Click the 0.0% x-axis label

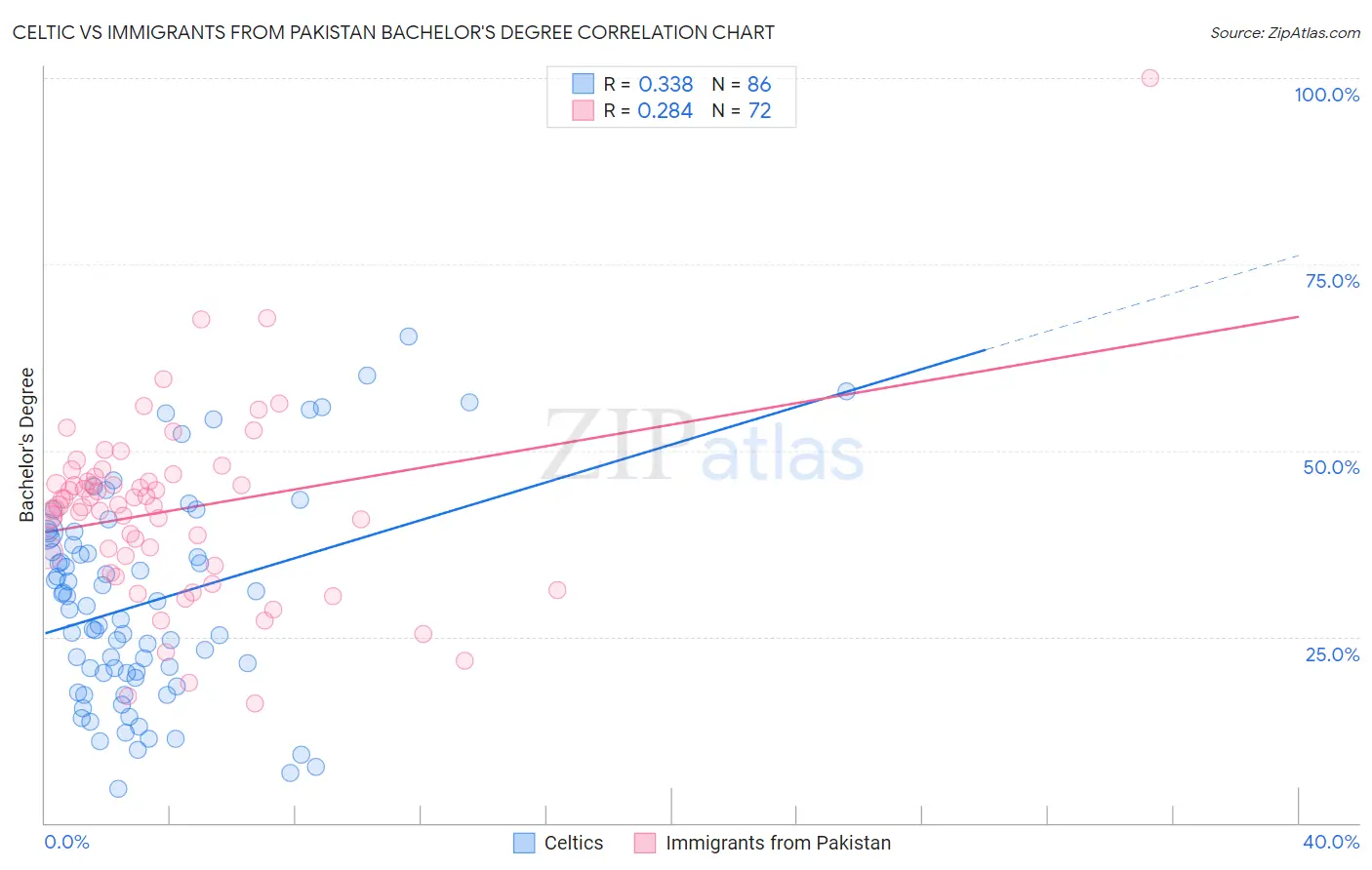(x=66, y=842)
